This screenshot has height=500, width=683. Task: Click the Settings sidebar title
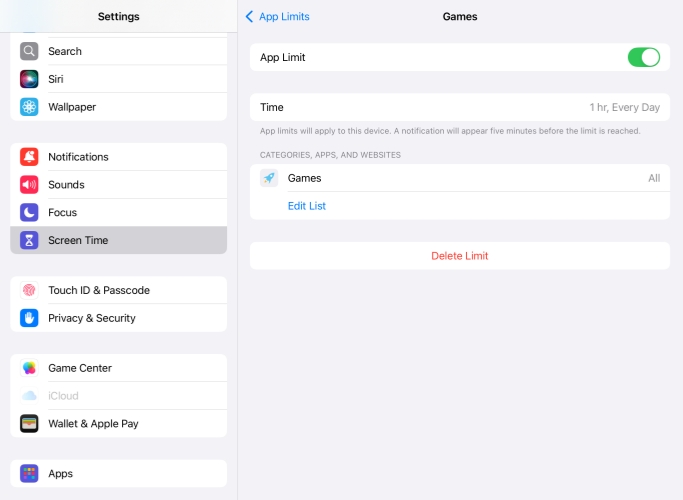[x=118, y=17]
